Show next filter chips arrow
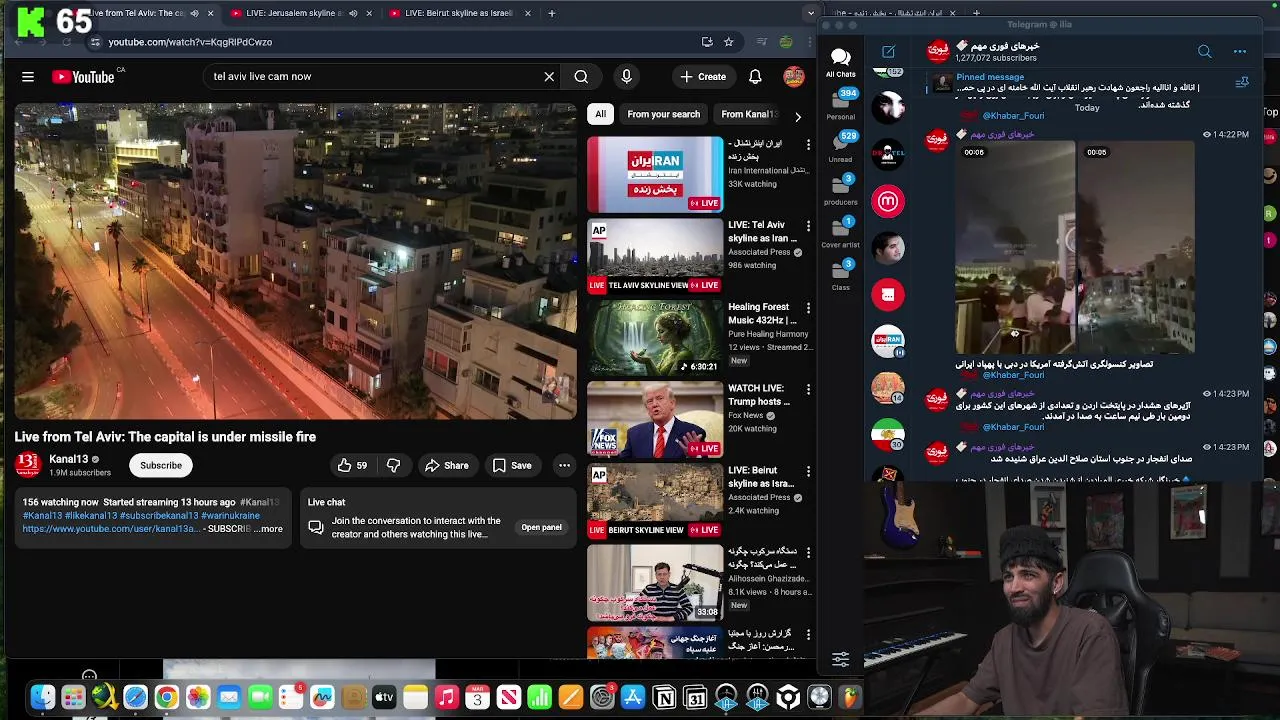 (797, 117)
